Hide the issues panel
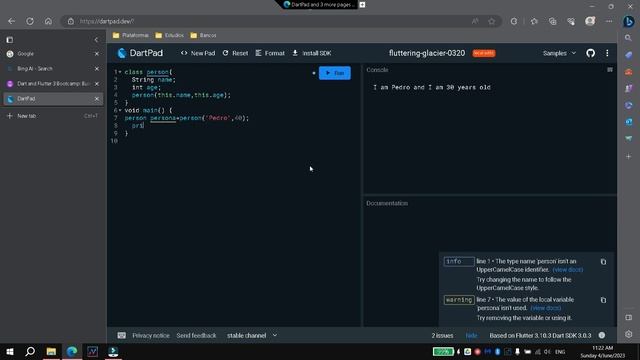The height and width of the screenshot is (360, 640). pos(471,336)
